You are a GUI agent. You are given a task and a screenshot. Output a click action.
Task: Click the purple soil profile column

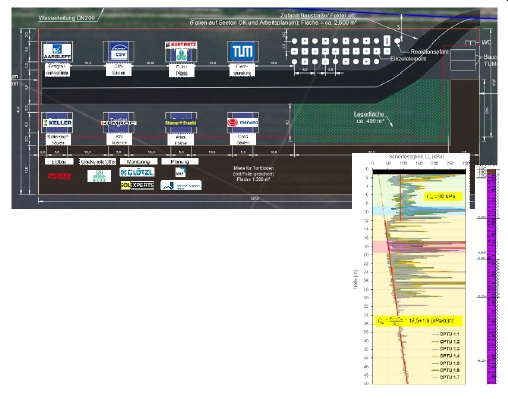(491, 277)
